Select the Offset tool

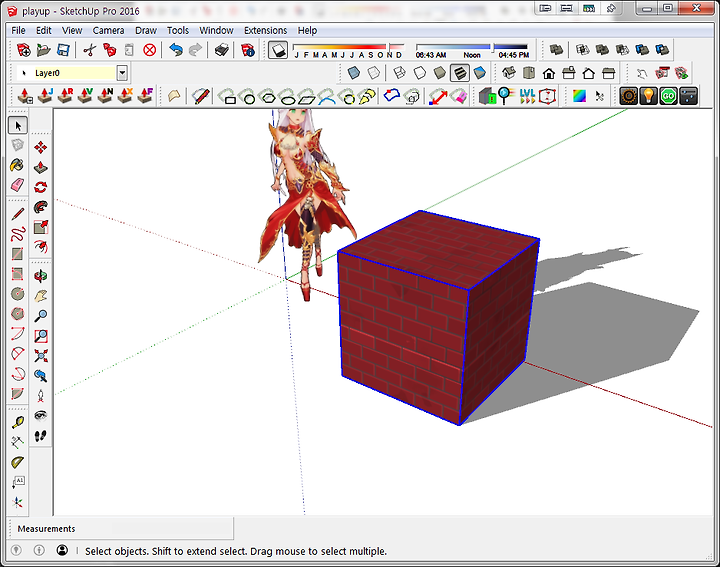click(41, 247)
